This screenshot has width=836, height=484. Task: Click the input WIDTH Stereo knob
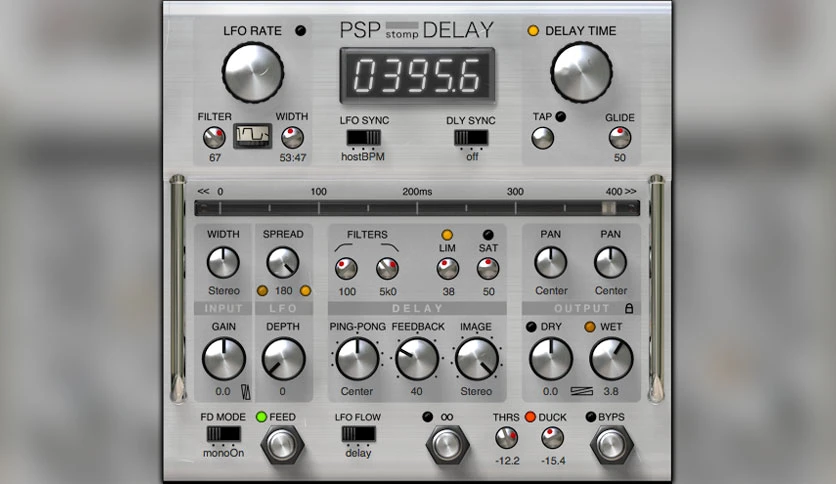click(x=223, y=263)
